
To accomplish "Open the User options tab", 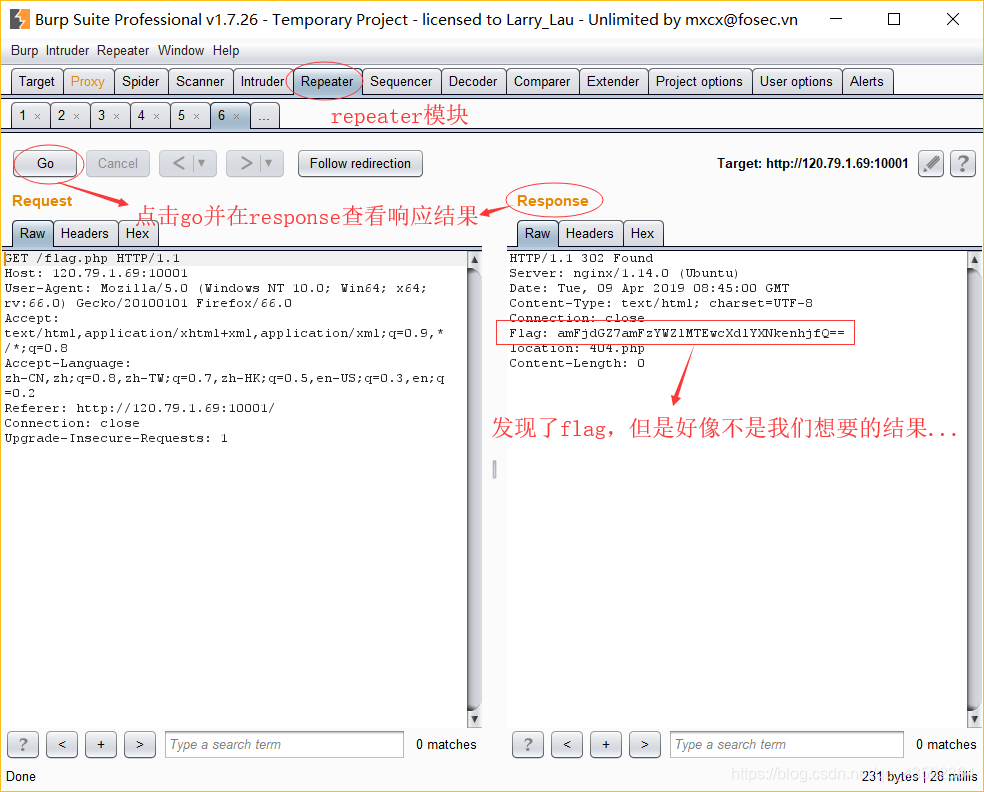I will click(x=796, y=82).
